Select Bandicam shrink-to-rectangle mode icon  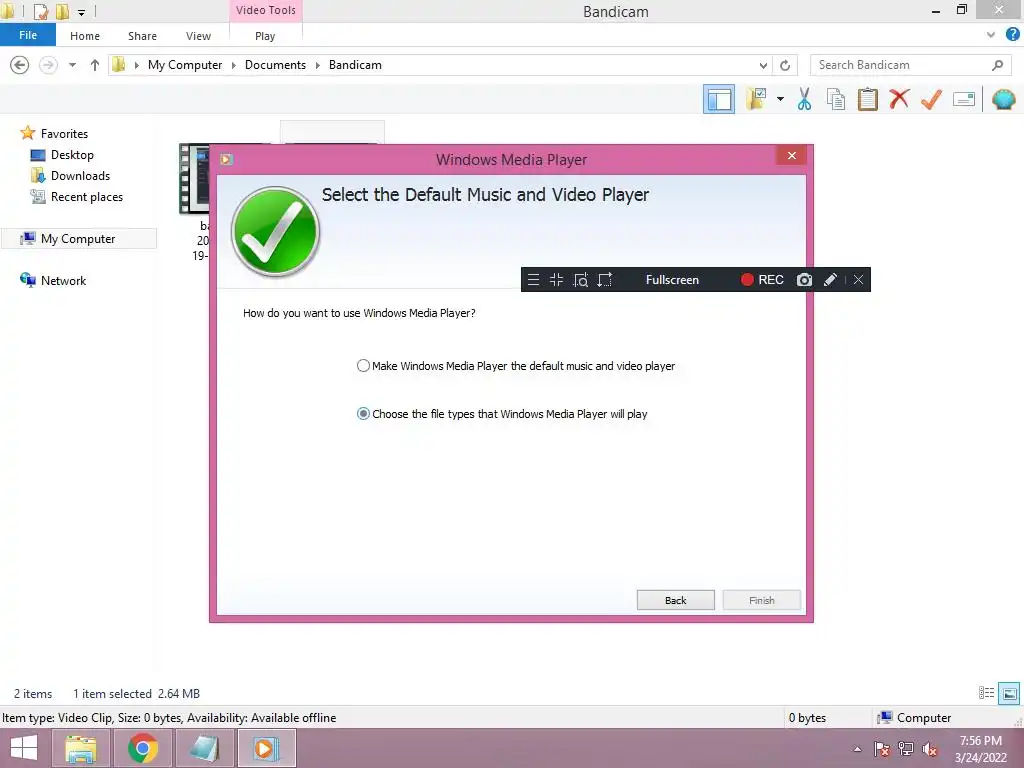click(556, 280)
